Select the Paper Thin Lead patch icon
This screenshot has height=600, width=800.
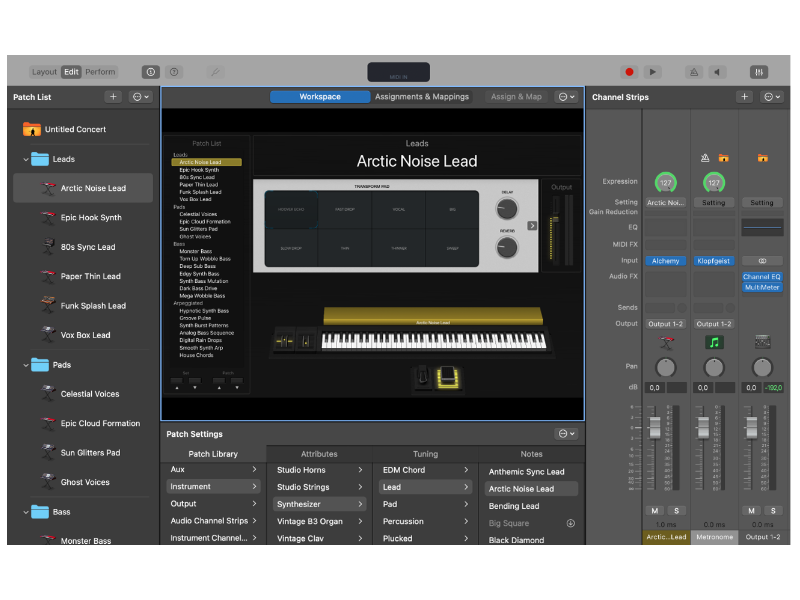pyautogui.click(x=48, y=276)
